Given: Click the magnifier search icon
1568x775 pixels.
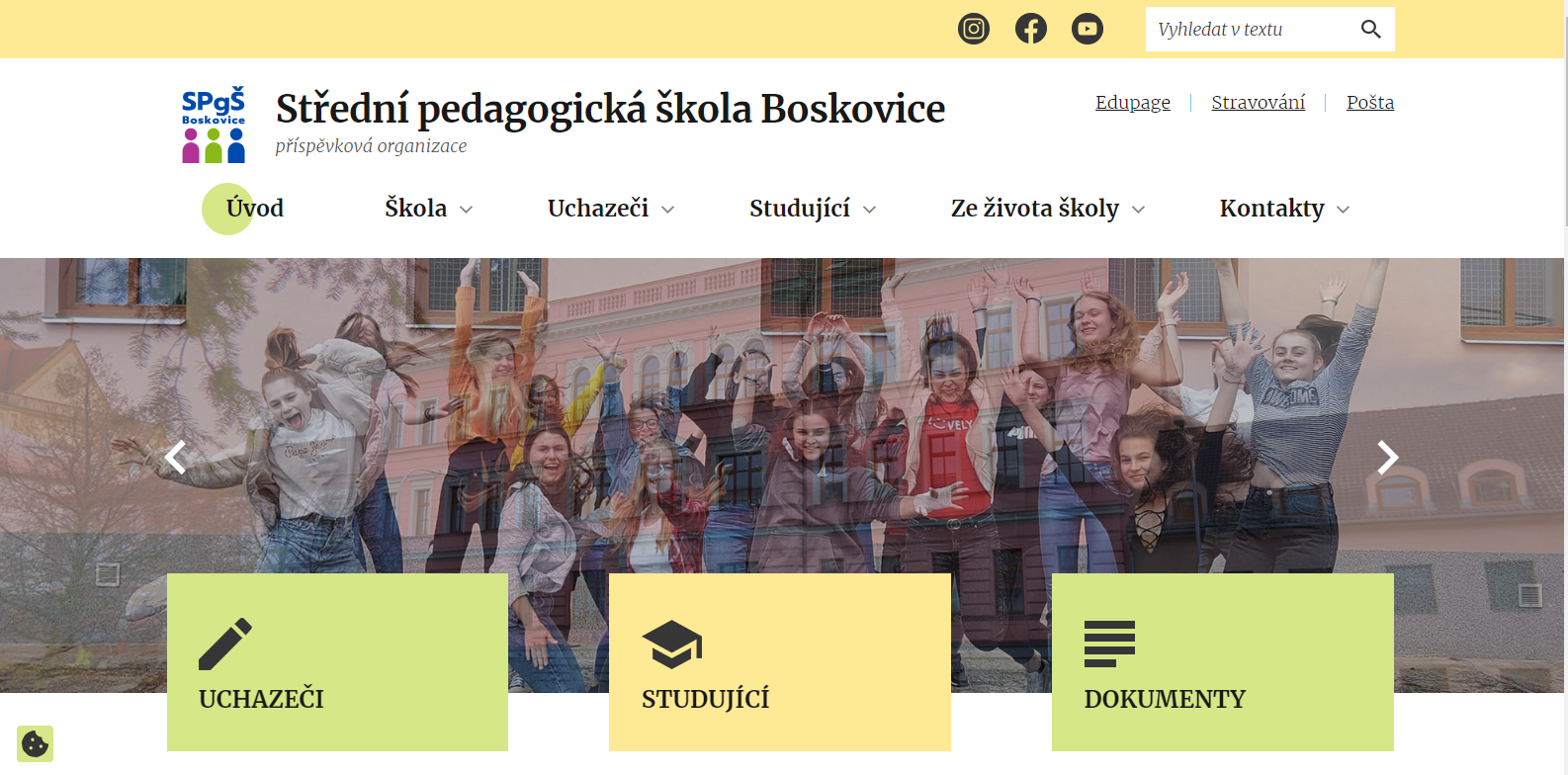Looking at the screenshot, I should pos(1370,29).
